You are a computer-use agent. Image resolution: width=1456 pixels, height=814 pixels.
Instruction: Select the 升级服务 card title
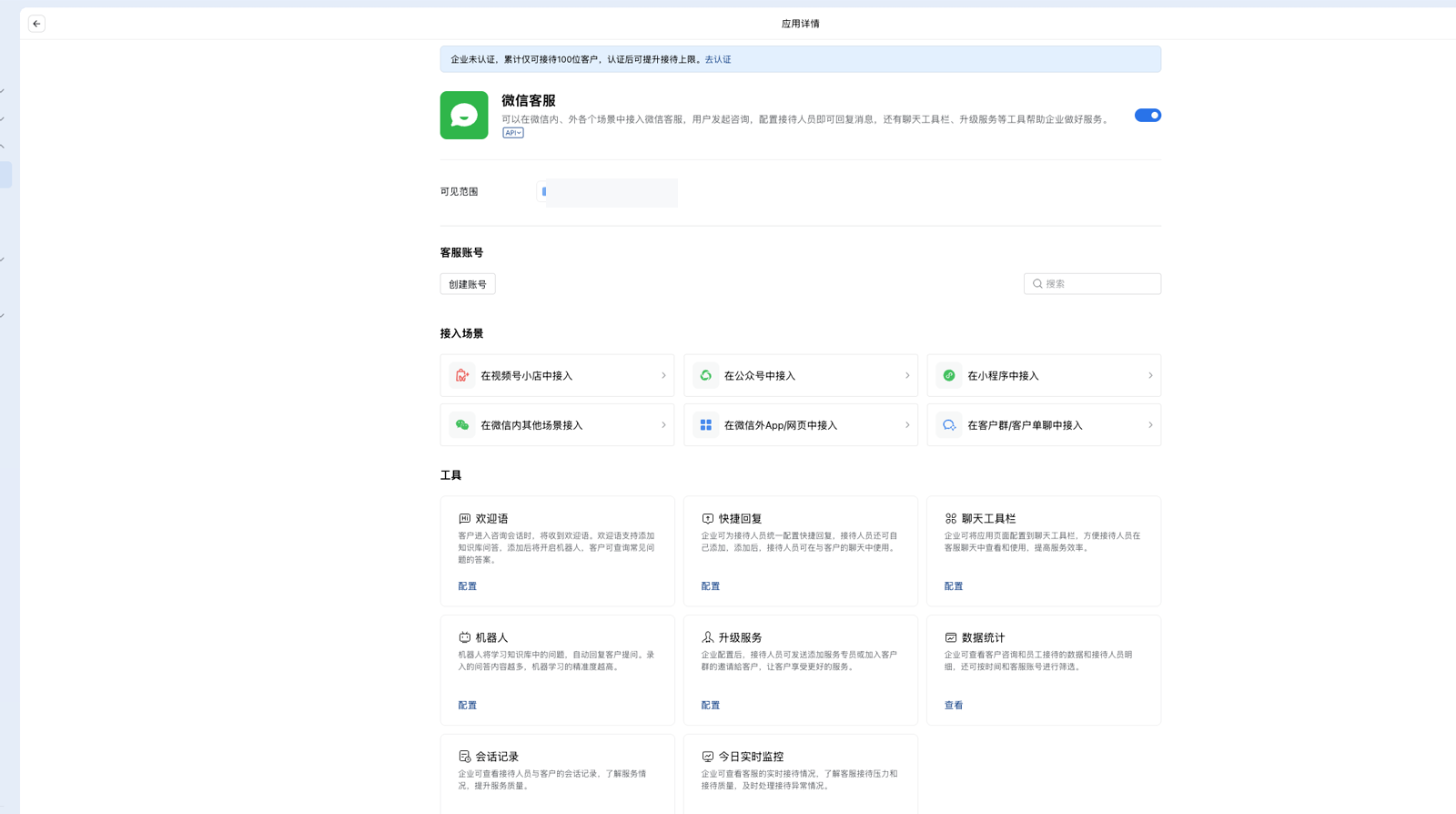pyautogui.click(x=741, y=638)
